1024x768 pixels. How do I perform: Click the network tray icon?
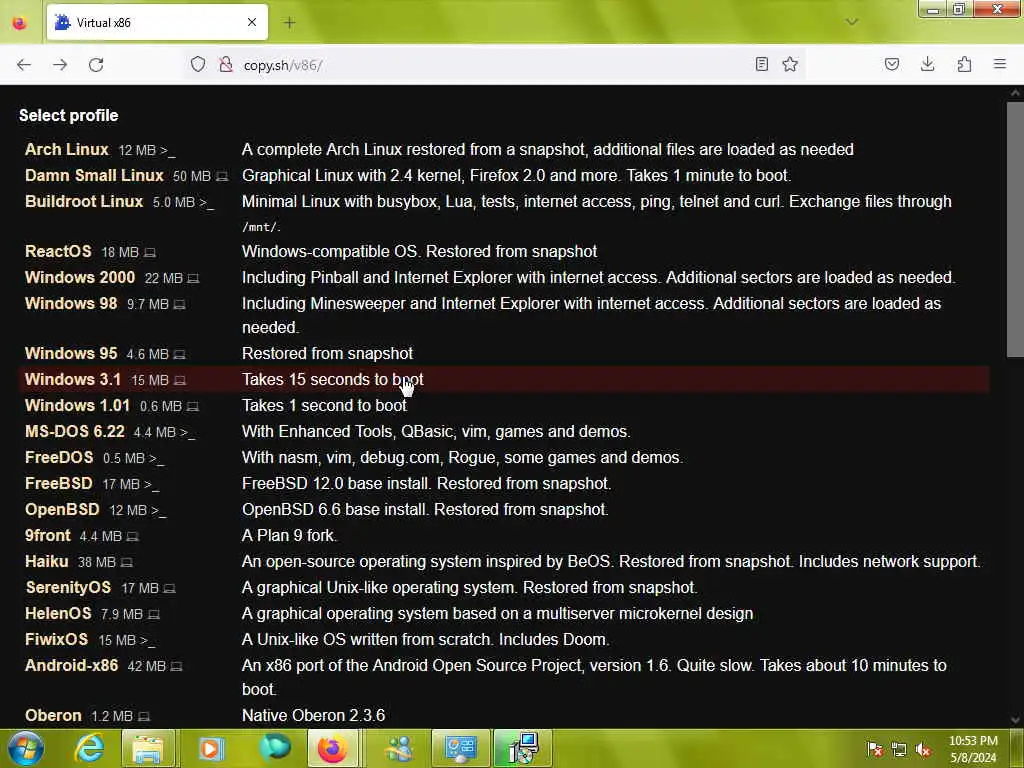(899, 750)
